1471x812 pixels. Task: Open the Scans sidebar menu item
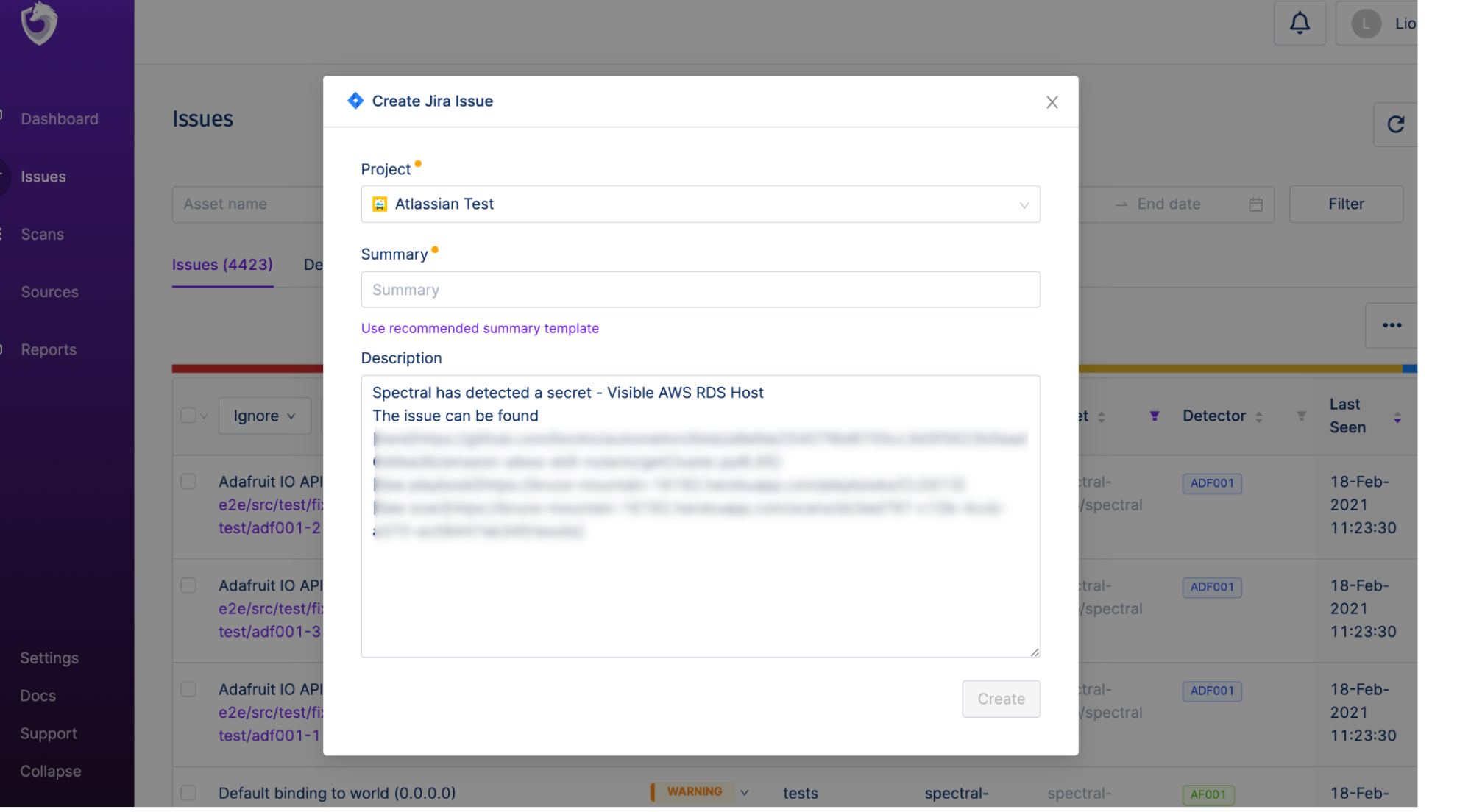pyautogui.click(x=43, y=235)
